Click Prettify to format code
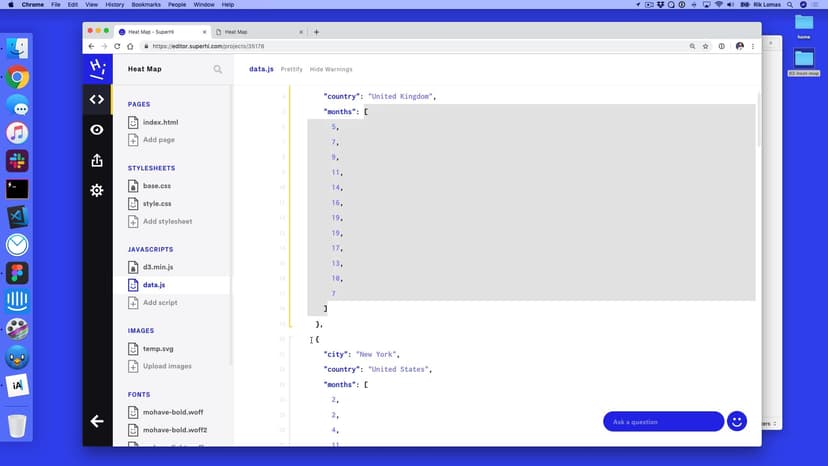 click(291, 69)
